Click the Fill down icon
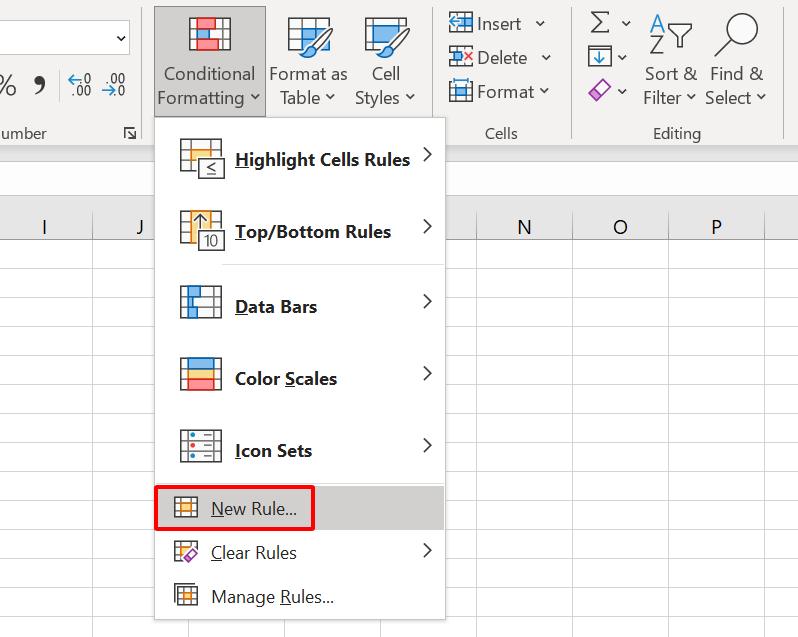The width and height of the screenshot is (798, 637). (x=600, y=56)
